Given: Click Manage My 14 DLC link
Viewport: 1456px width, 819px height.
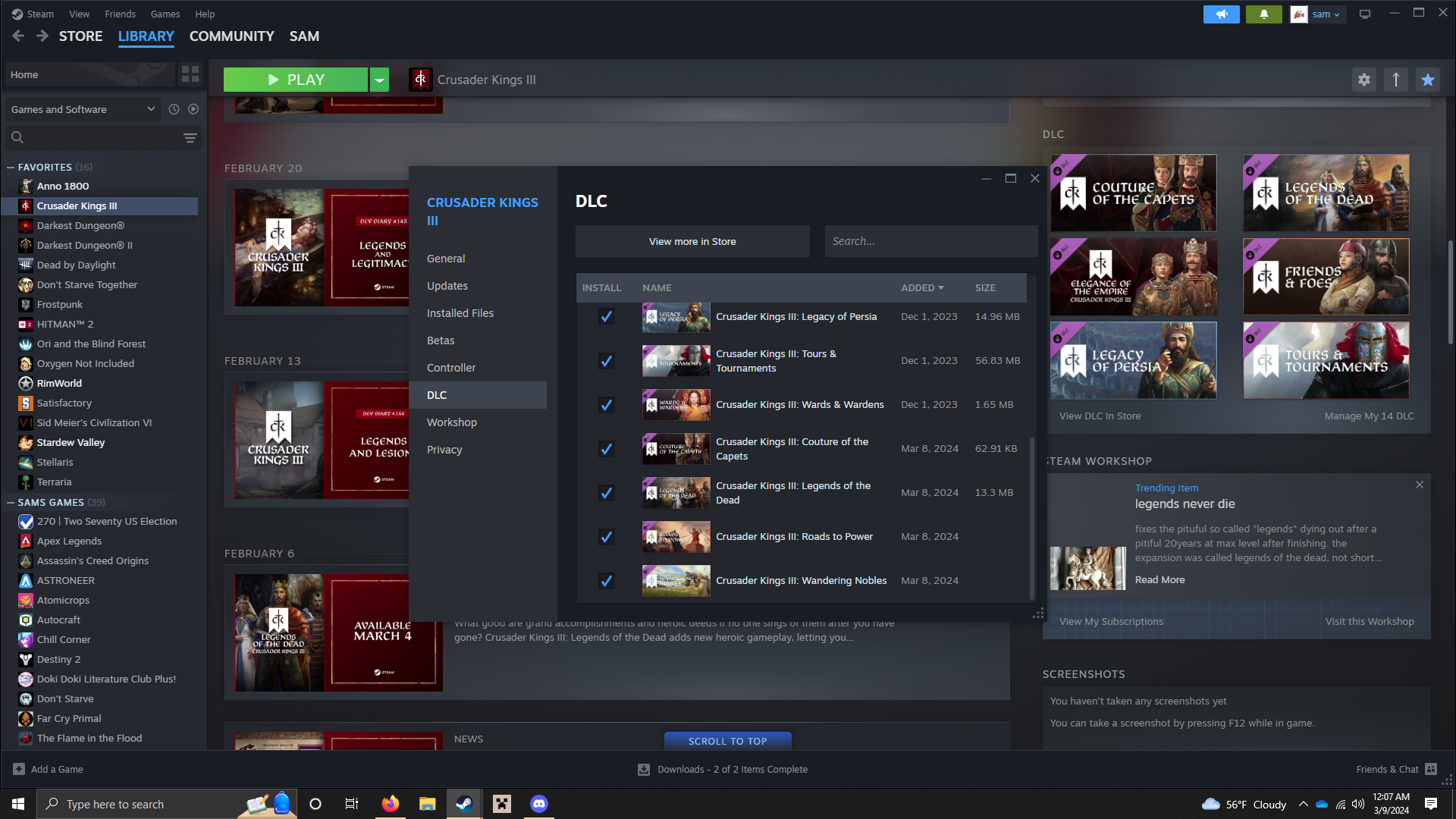Looking at the screenshot, I should pos(1369,416).
